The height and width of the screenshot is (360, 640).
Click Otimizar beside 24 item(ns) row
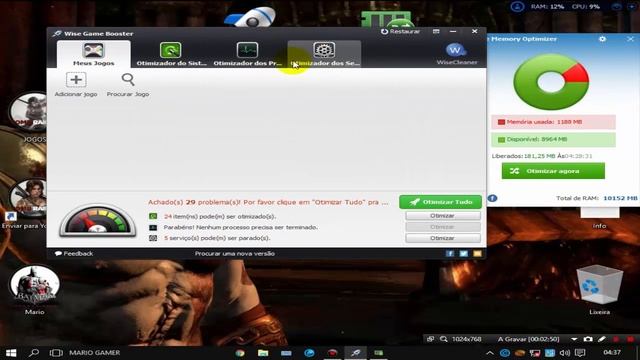point(443,216)
